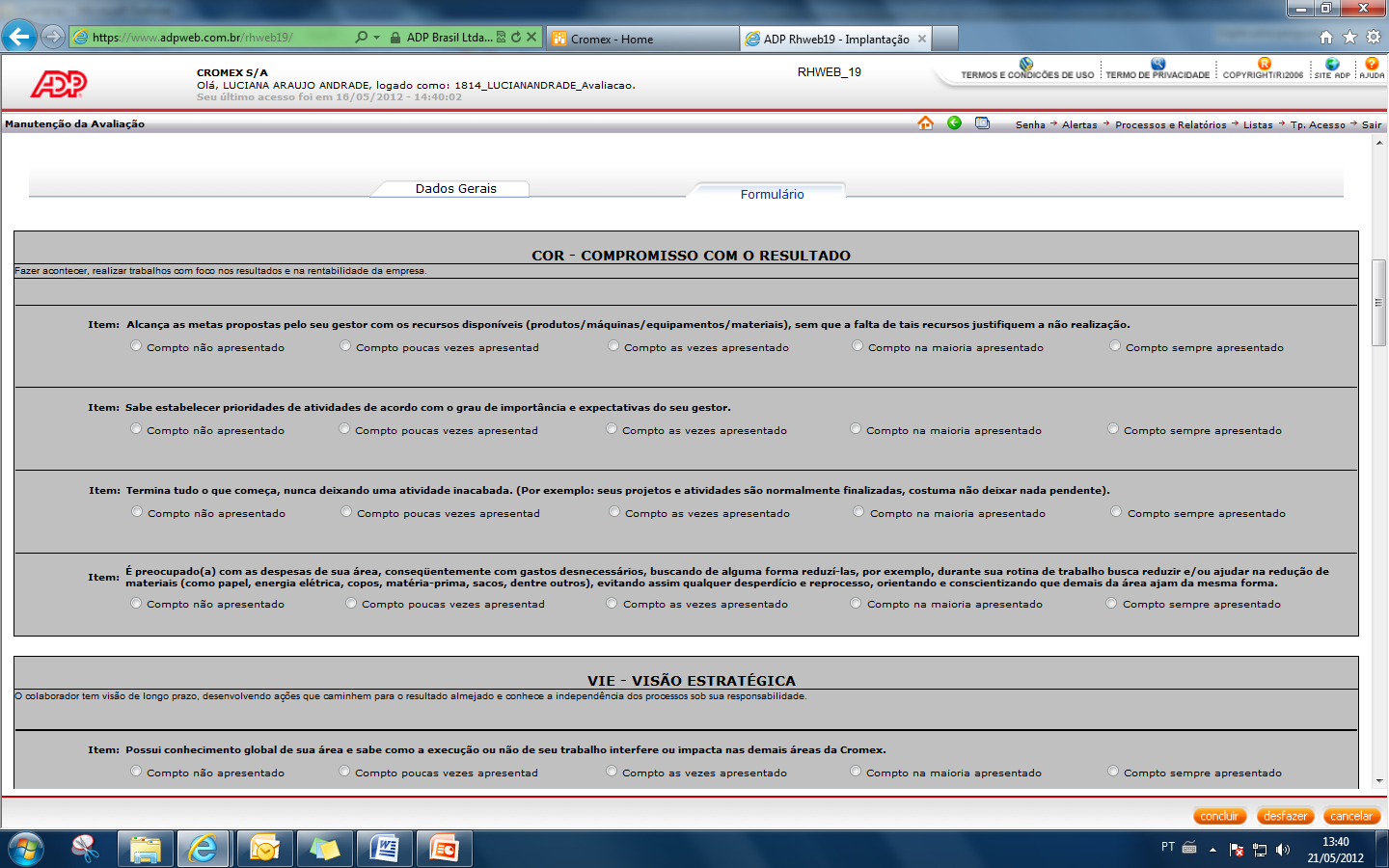1389x868 pixels.
Task: Open the Internet Explorer home page icon
Action: [x=1326, y=37]
